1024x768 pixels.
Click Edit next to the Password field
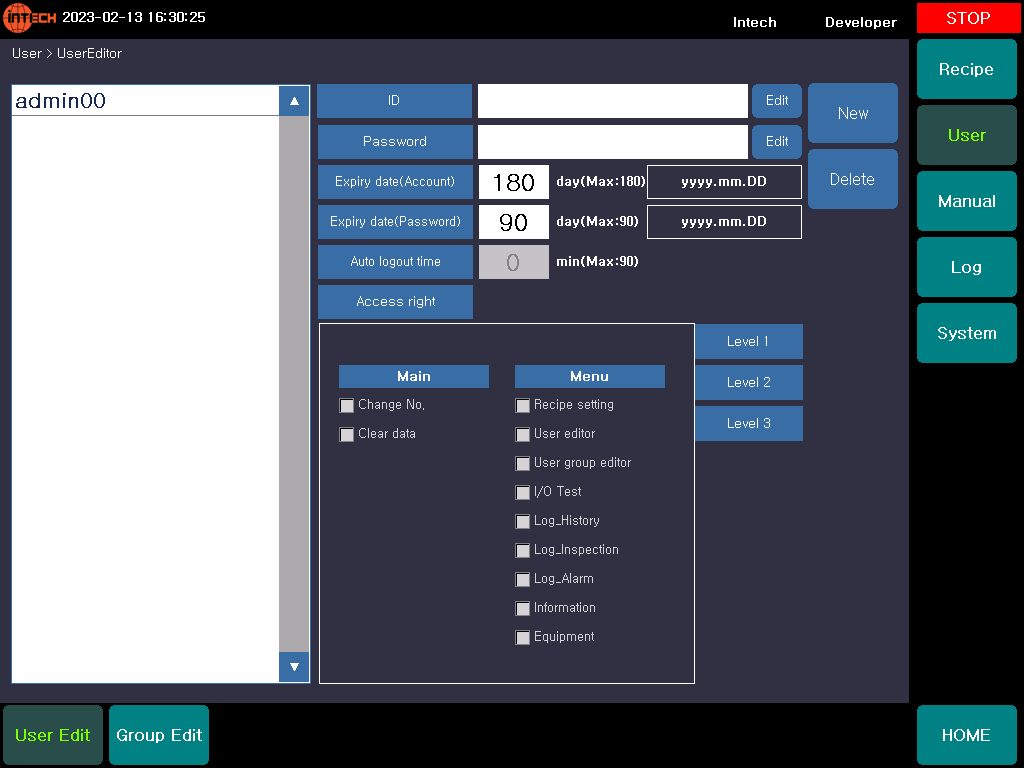777,141
